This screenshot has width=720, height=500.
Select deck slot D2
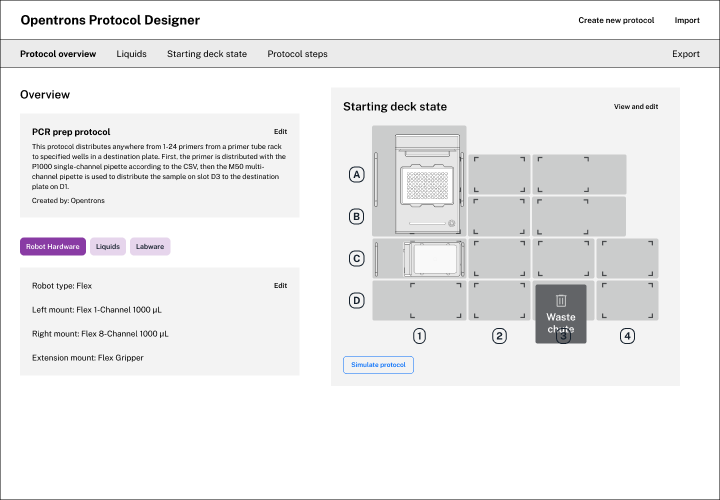pyautogui.click(x=499, y=301)
